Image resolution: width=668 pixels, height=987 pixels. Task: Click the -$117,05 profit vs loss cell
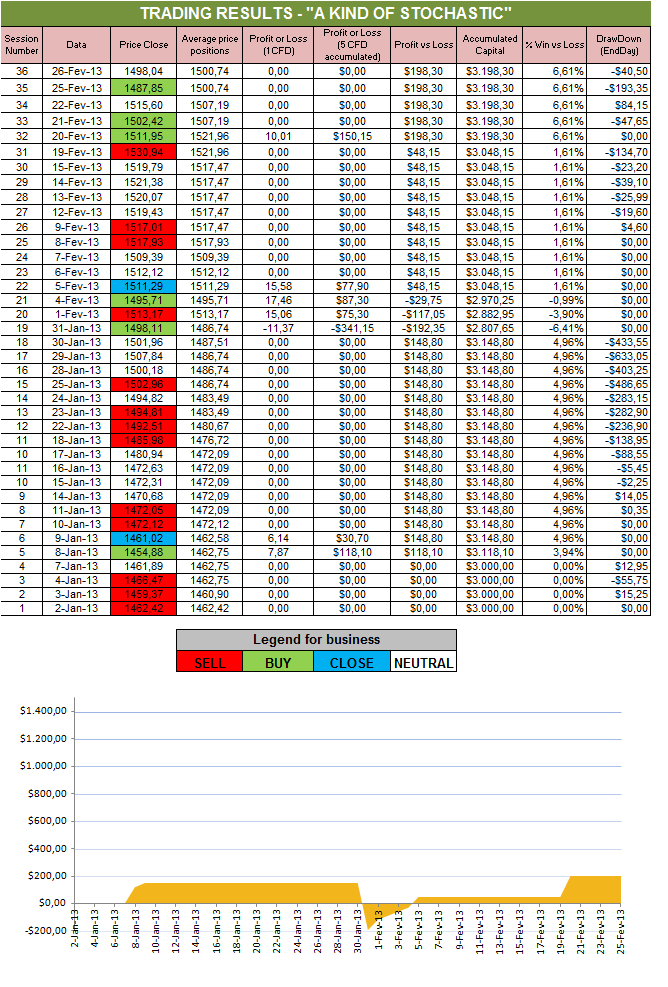[x=424, y=314]
